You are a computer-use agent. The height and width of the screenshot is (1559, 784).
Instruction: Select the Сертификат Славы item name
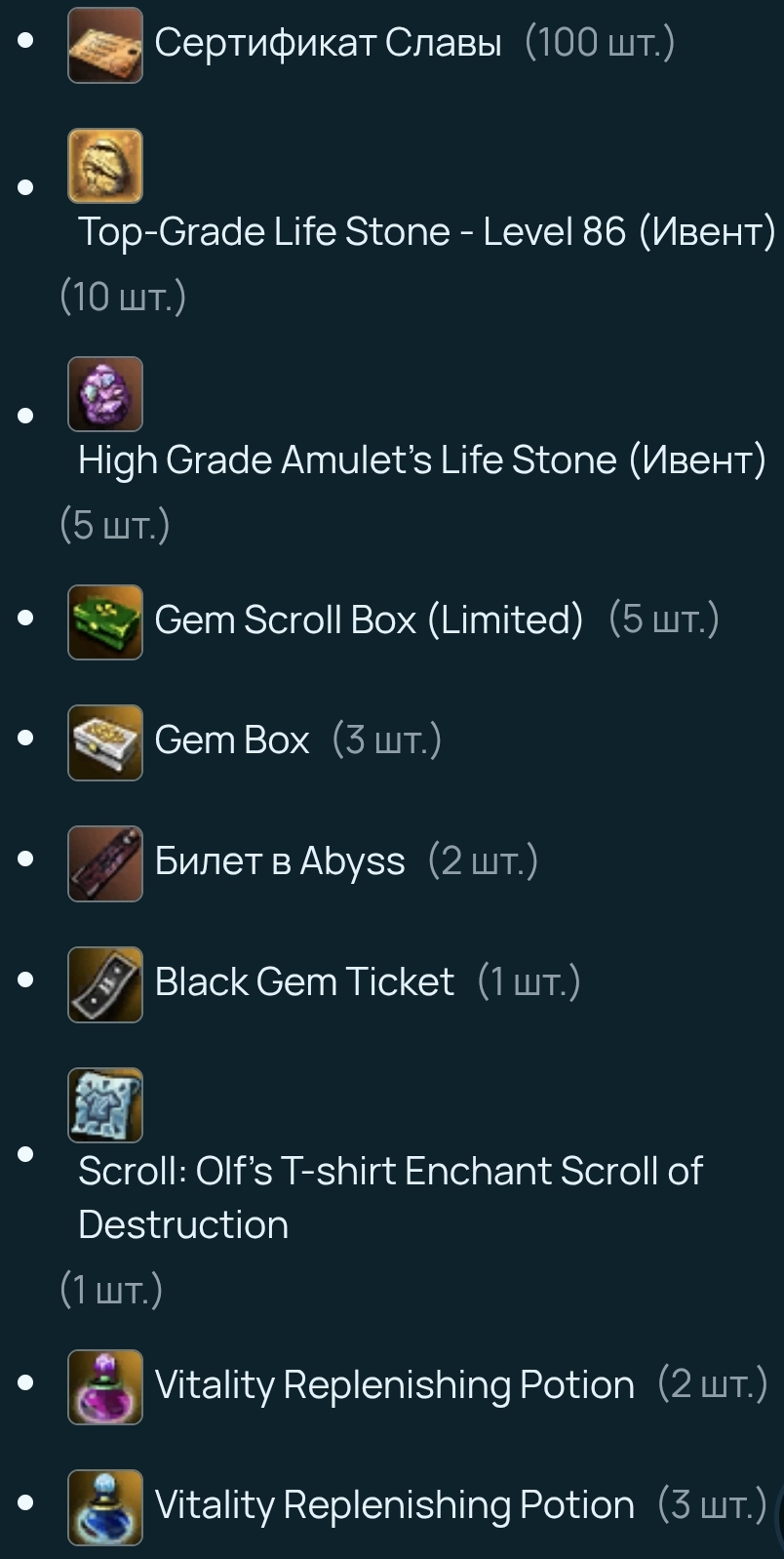click(329, 43)
